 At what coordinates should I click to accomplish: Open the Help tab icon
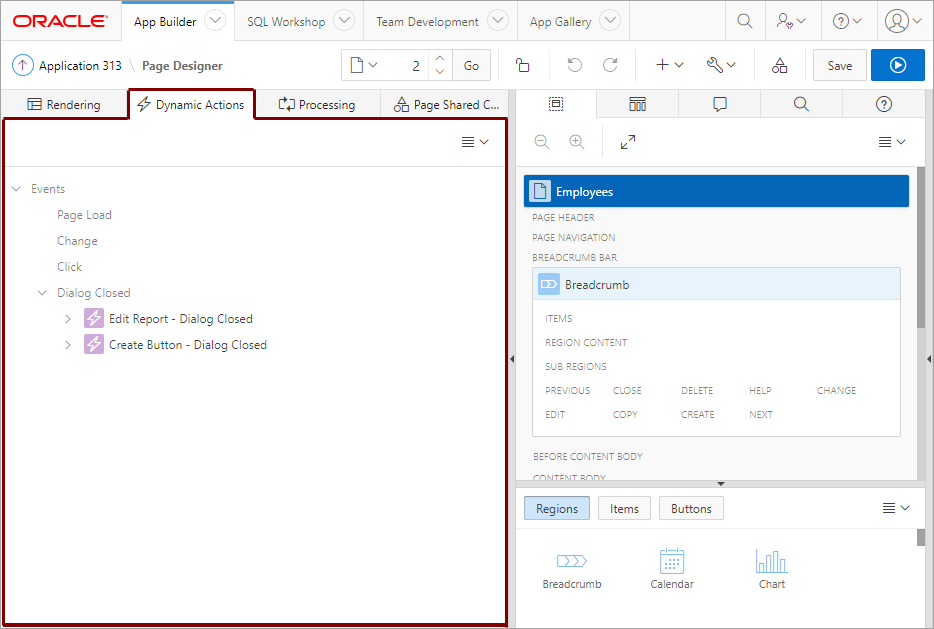tap(884, 104)
